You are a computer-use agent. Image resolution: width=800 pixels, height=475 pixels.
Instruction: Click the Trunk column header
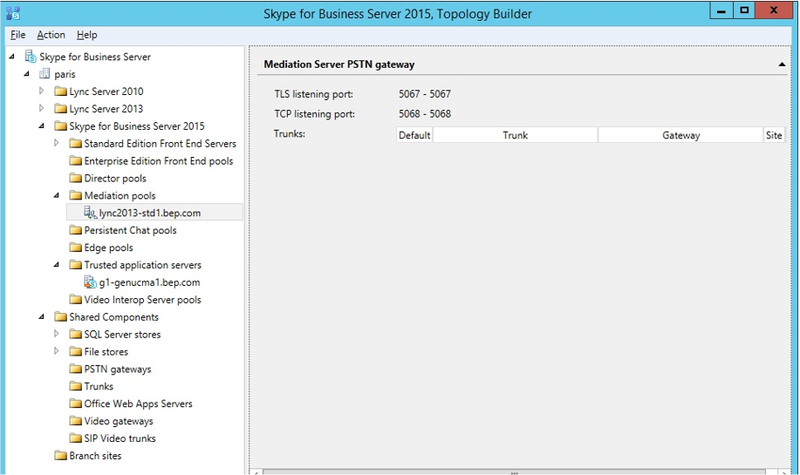pyautogui.click(x=515, y=135)
